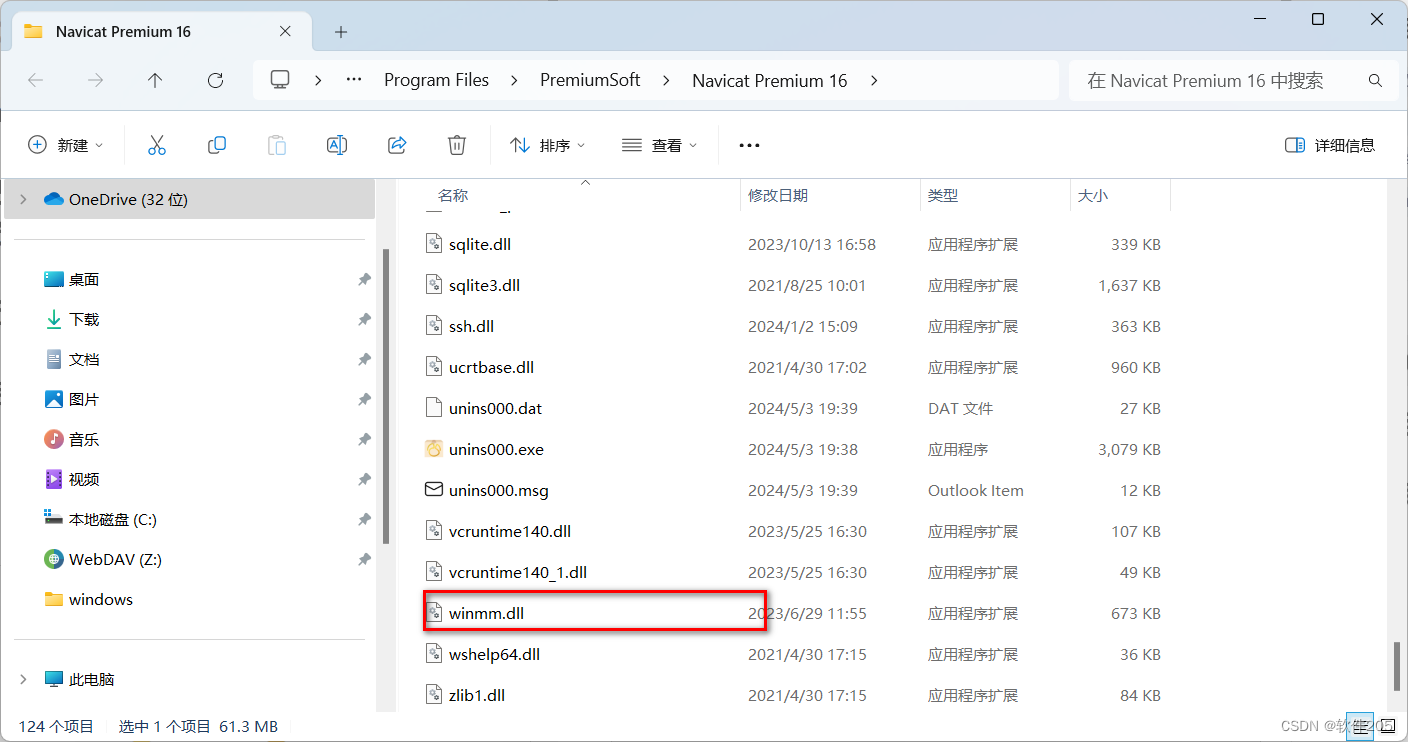Click the Share icon in toolbar

click(x=397, y=145)
